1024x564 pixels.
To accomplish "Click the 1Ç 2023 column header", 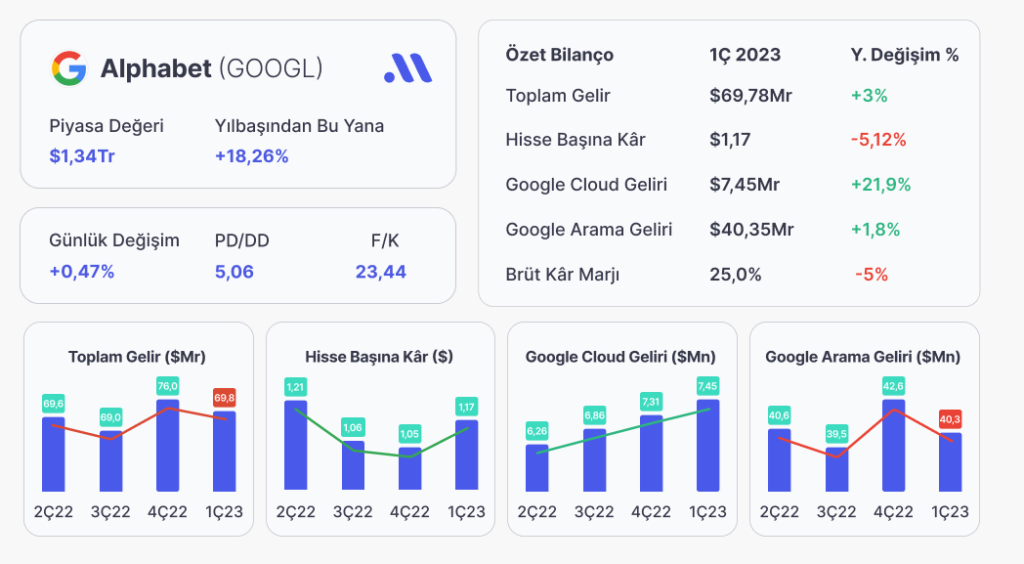I will (745, 55).
